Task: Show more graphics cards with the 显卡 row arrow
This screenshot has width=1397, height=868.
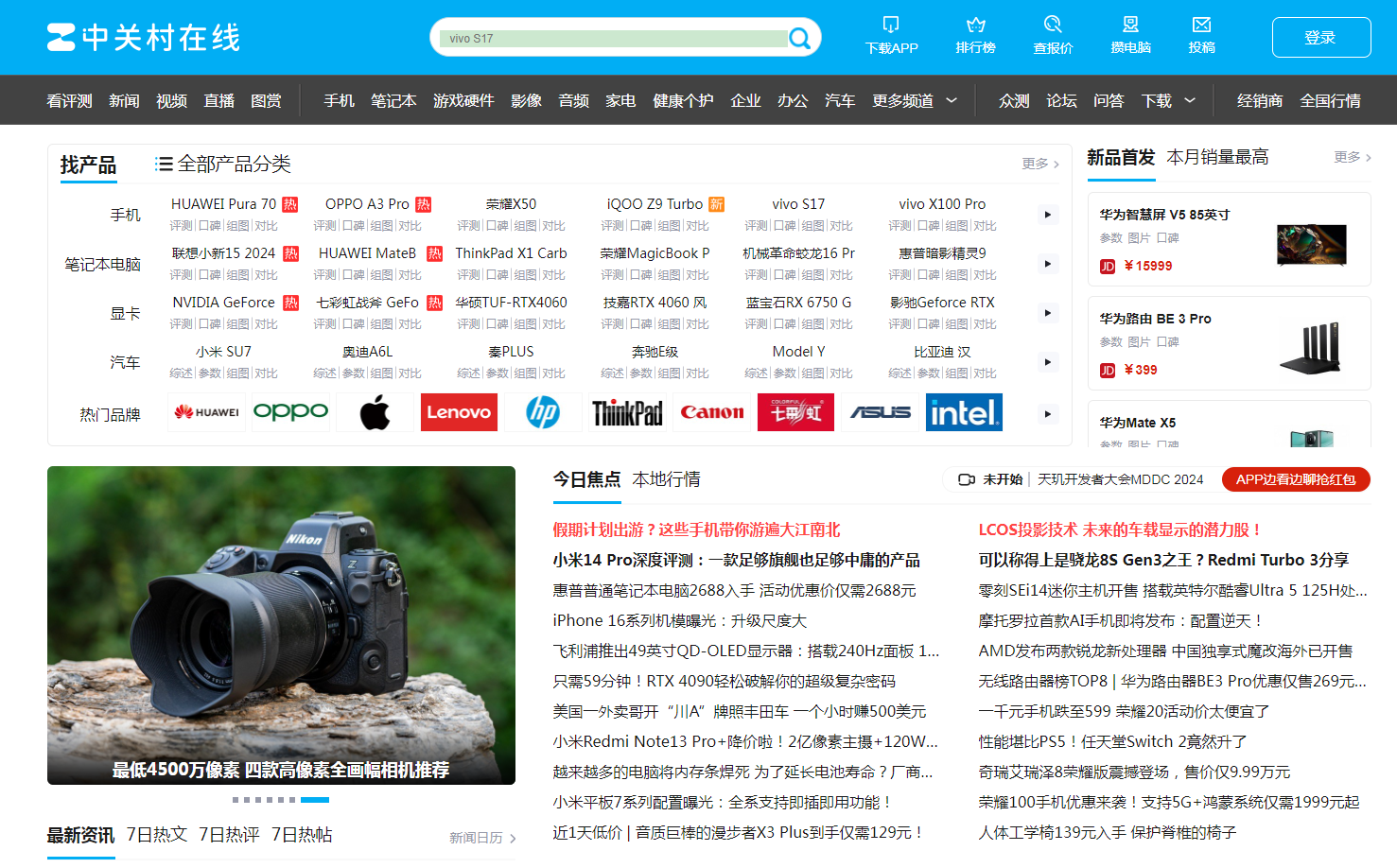Action: coord(1047,313)
